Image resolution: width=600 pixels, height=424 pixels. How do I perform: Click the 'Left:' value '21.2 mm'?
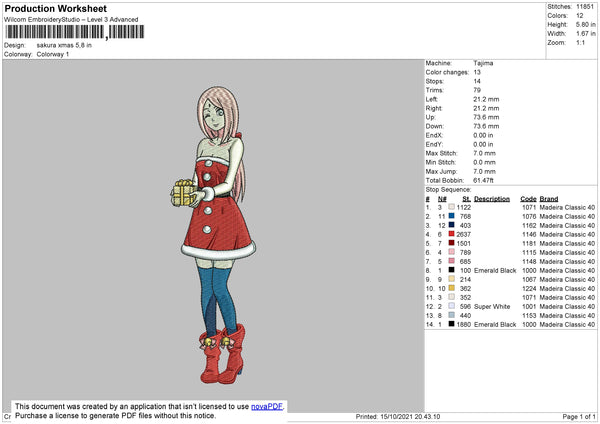coord(486,99)
